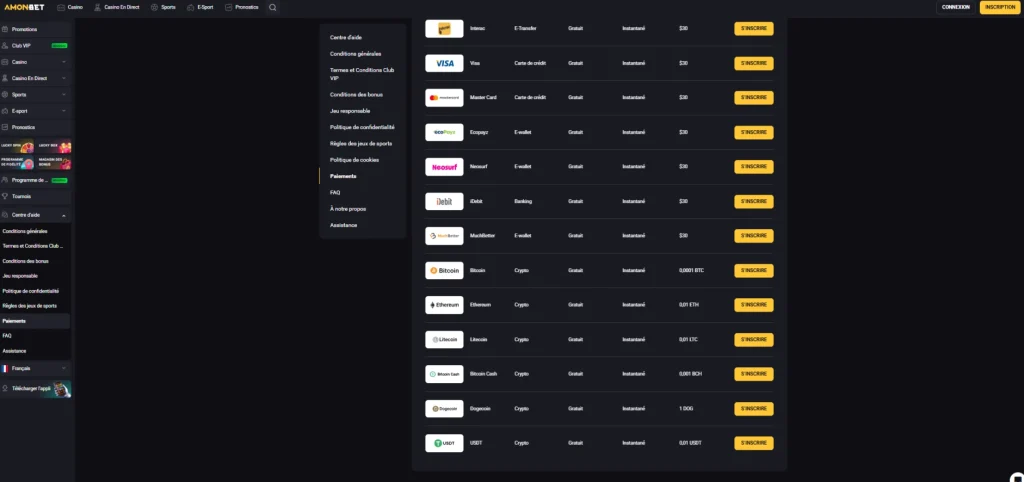Click S'INSCRIRE in the Interac row
The height and width of the screenshot is (482, 1024).
coord(754,29)
